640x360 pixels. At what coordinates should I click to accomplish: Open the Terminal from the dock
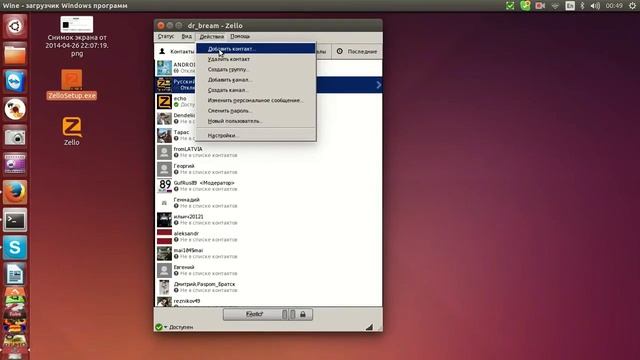[x=15, y=220]
